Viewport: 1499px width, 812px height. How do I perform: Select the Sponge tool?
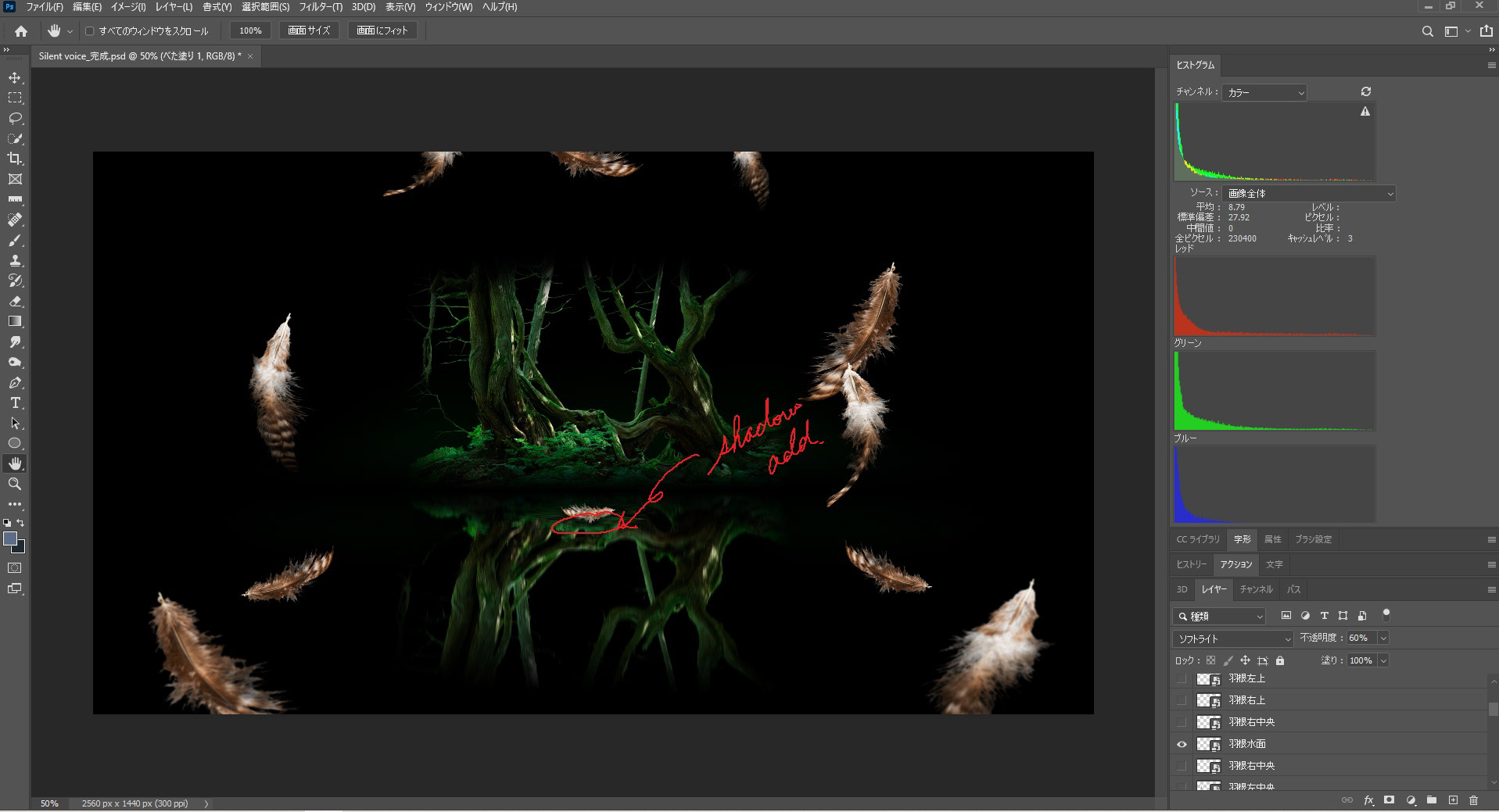pyautogui.click(x=15, y=363)
